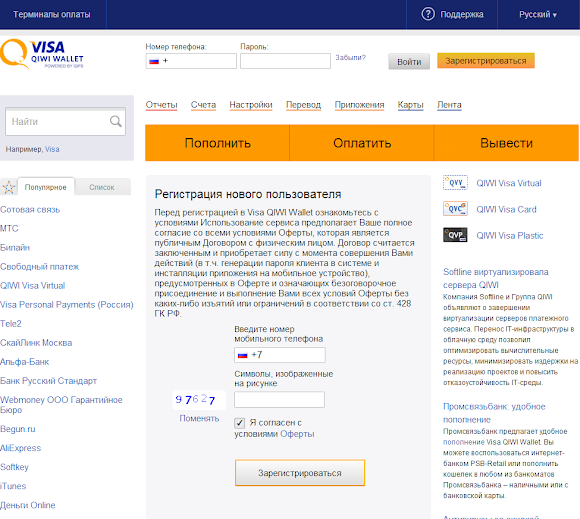Click the captcha image 97627
Image resolution: width=580 pixels, height=519 pixels.
(199, 400)
